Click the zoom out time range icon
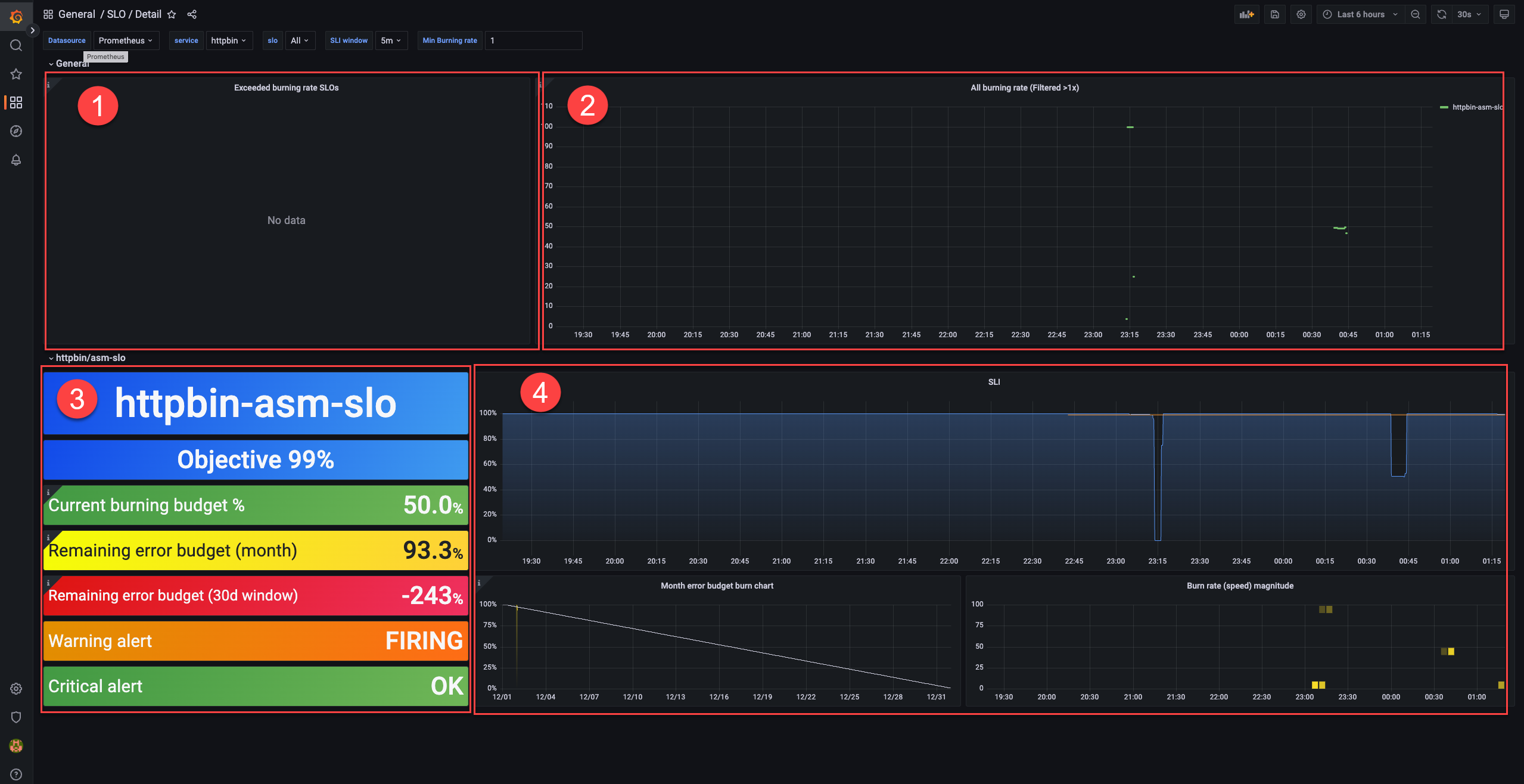The image size is (1524, 784). (x=1415, y=14)
